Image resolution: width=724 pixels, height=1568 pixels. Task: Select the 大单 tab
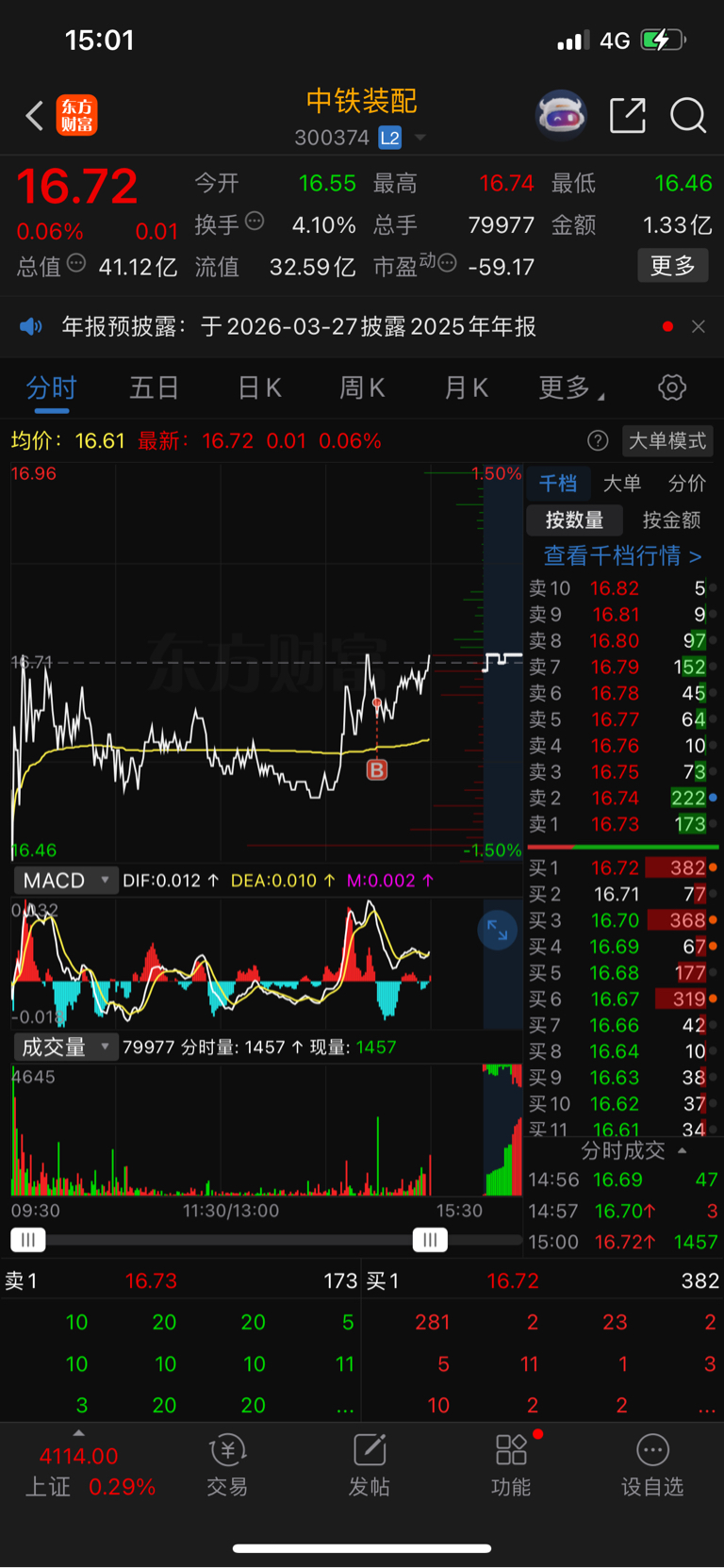click(x=622, y=484)
